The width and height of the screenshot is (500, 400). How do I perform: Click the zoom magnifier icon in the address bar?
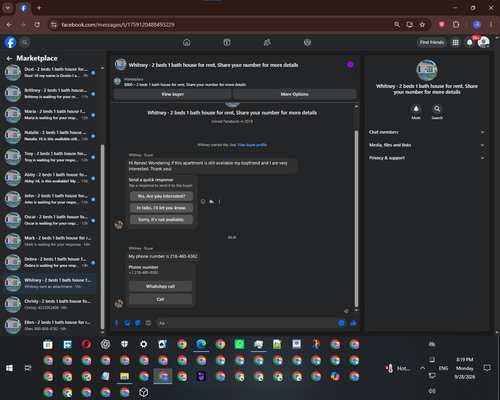point(397,25)
